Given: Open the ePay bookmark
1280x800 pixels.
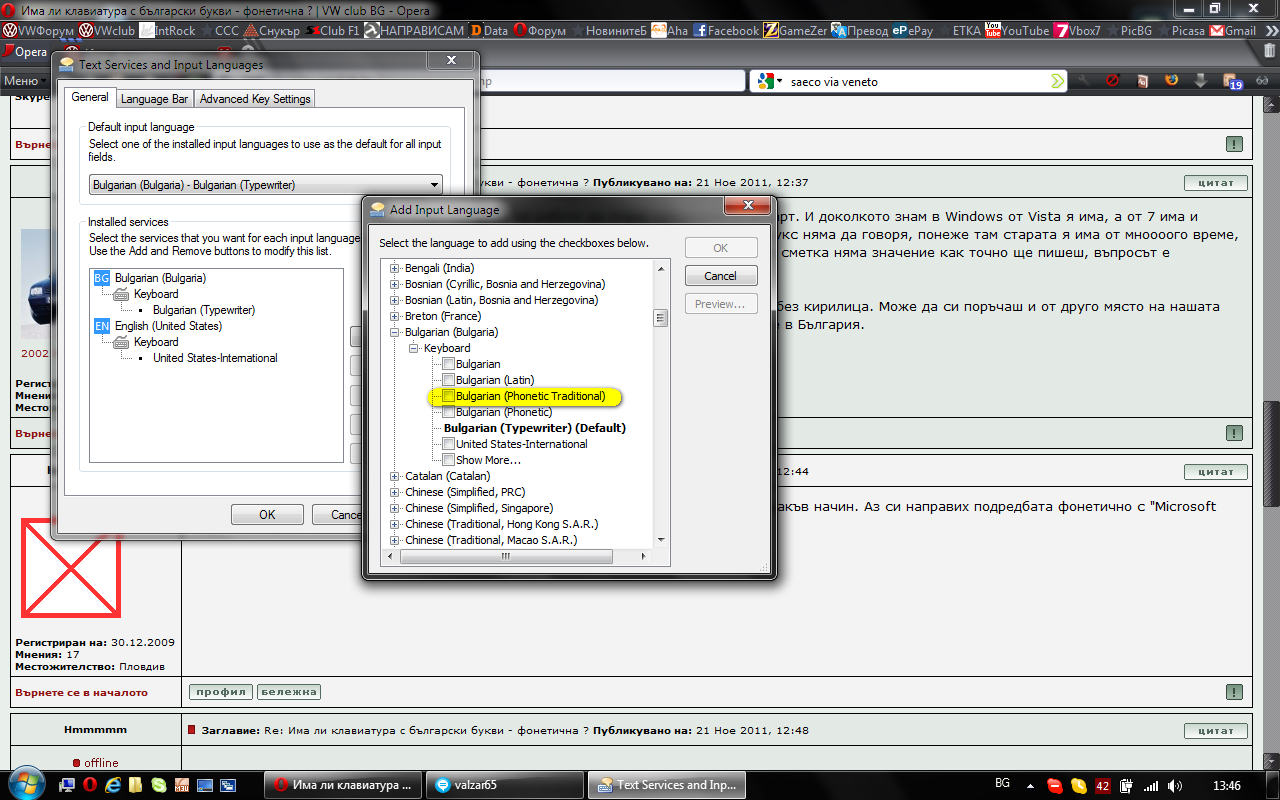Looking at the screenshot, I should [912, 30].
